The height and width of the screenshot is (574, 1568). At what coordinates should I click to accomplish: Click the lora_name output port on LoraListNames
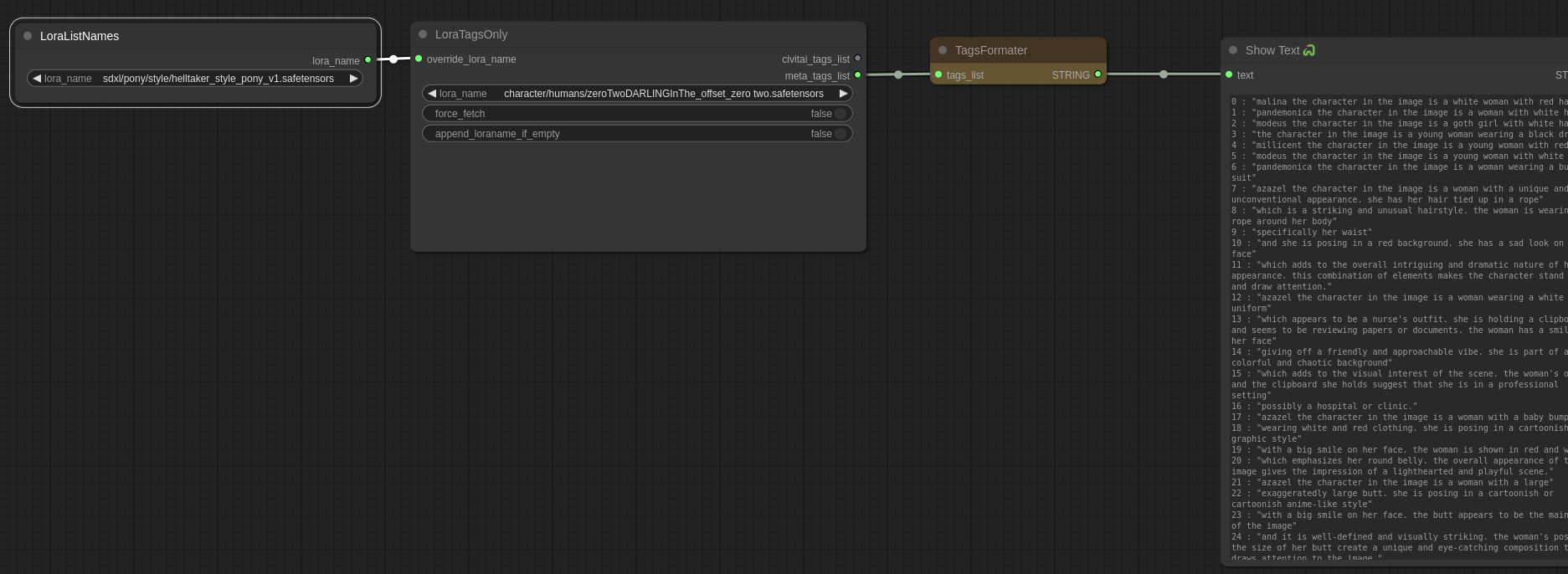(x=368, y=60)
